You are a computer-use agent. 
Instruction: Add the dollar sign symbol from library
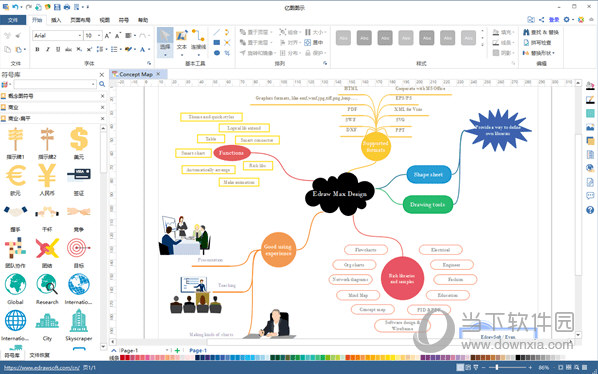[x=79, y=139]
